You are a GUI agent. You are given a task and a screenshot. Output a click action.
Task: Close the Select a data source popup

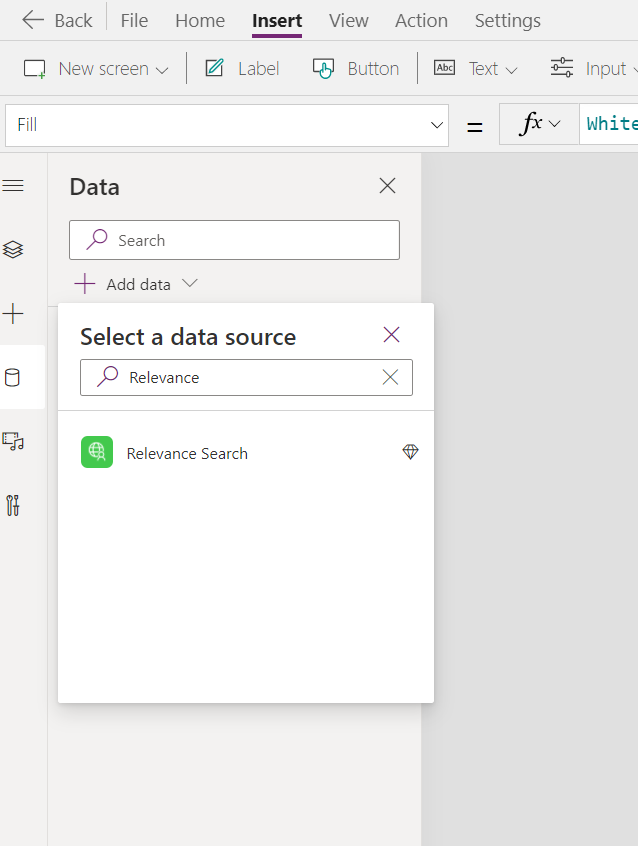tap(391, 335)
